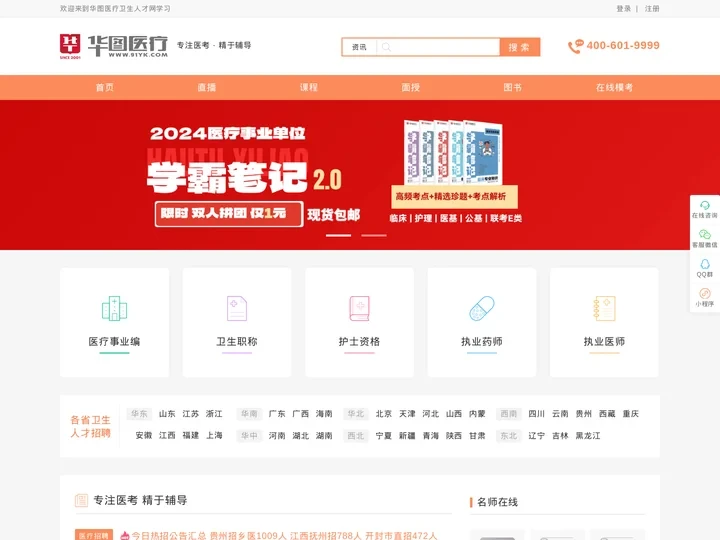Click the pill icon for 执业药师
This screenshot has height=540, width=720.
pos(482,308)
